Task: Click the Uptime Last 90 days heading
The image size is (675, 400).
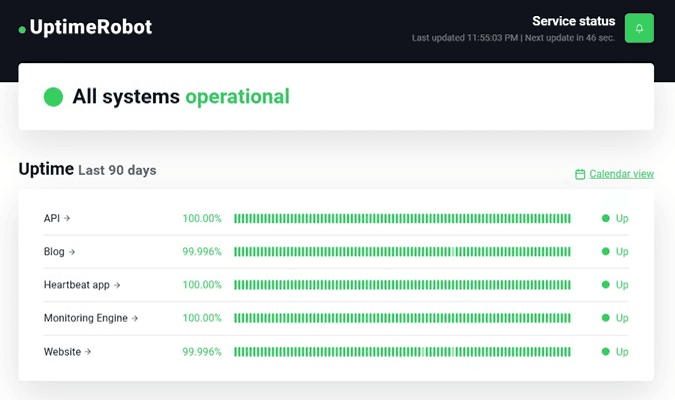Action: pos(87,169)
